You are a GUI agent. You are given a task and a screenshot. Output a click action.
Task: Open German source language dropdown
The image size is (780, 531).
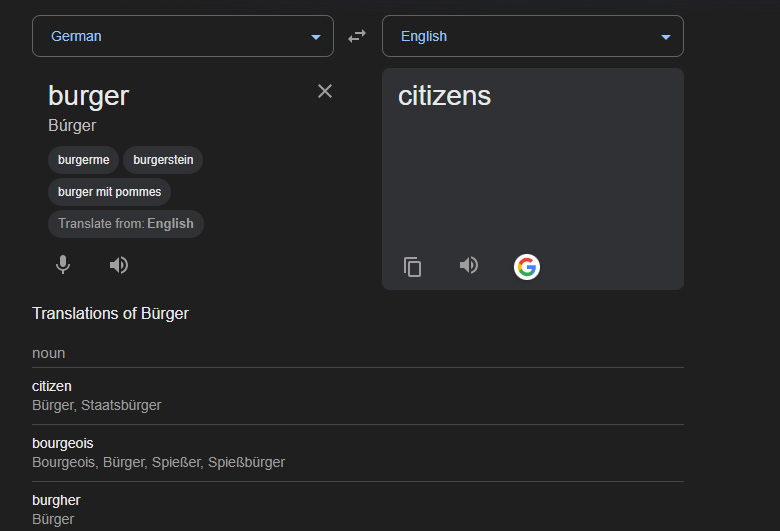(x=183, y=36)
